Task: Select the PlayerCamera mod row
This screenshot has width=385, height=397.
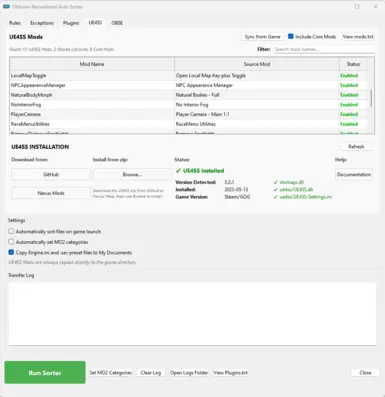Action: (x=189, y=114)
